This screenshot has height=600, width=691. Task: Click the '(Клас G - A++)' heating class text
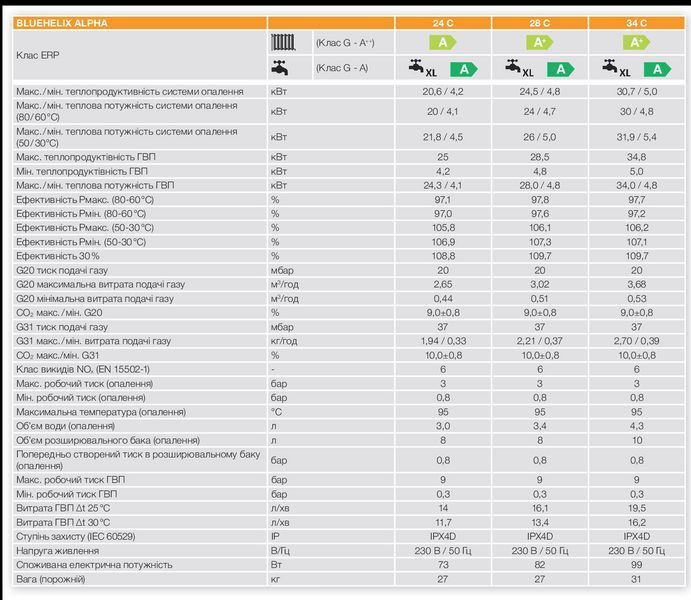click(x=345, y=43)
